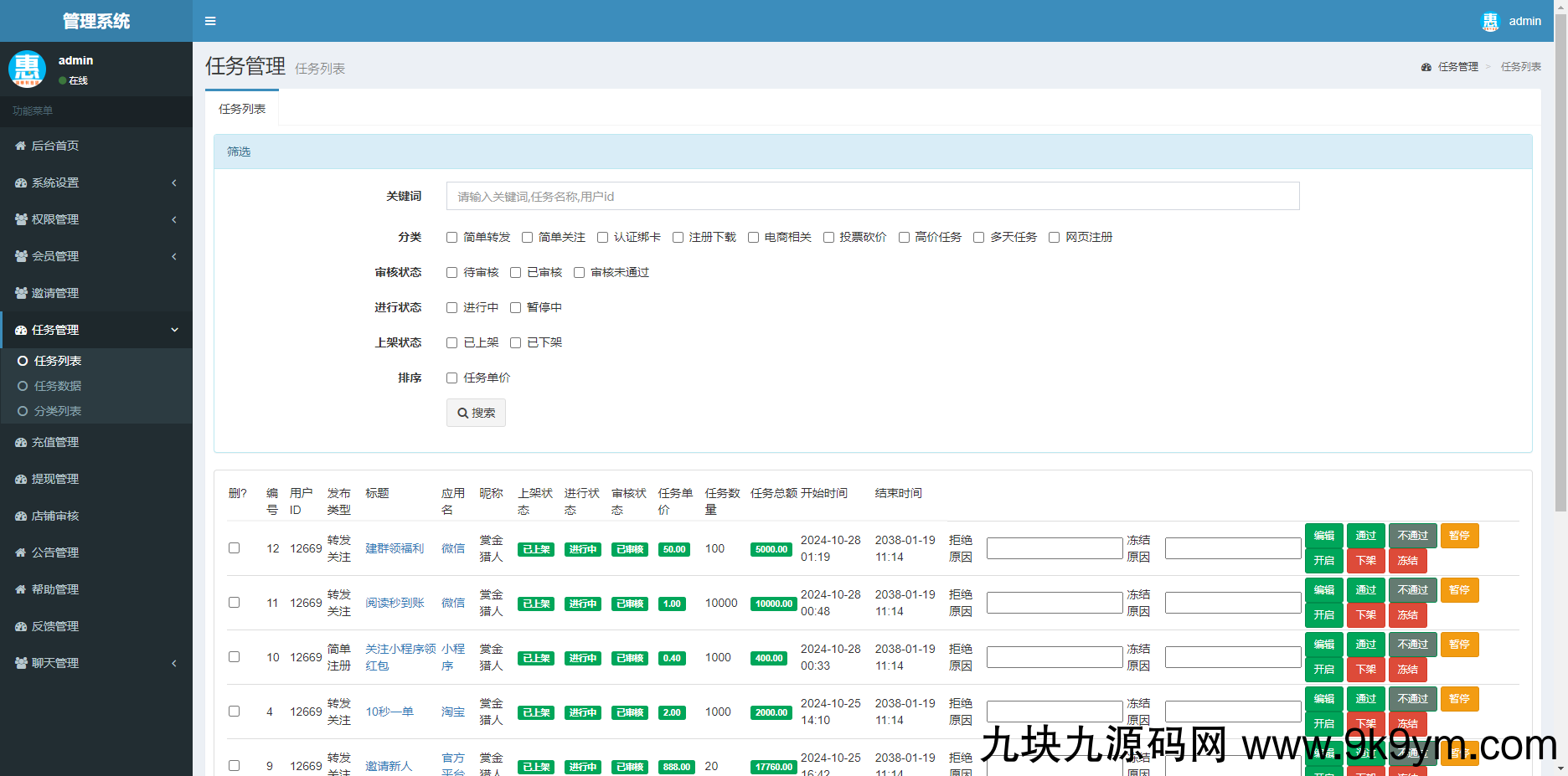Click the 淘宝 app name link
Viewport: 1568px width, 776px height.
point(453,712)
